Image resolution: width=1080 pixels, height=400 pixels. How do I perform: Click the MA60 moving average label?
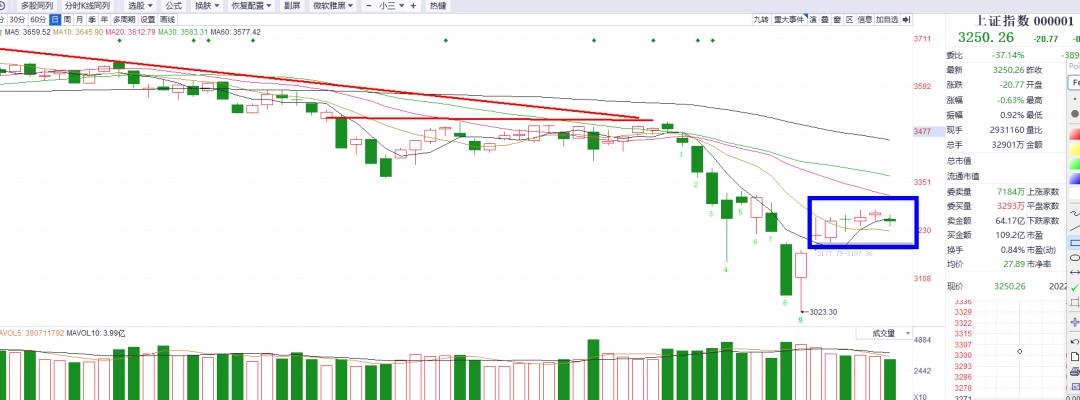[x=236, y=32]
